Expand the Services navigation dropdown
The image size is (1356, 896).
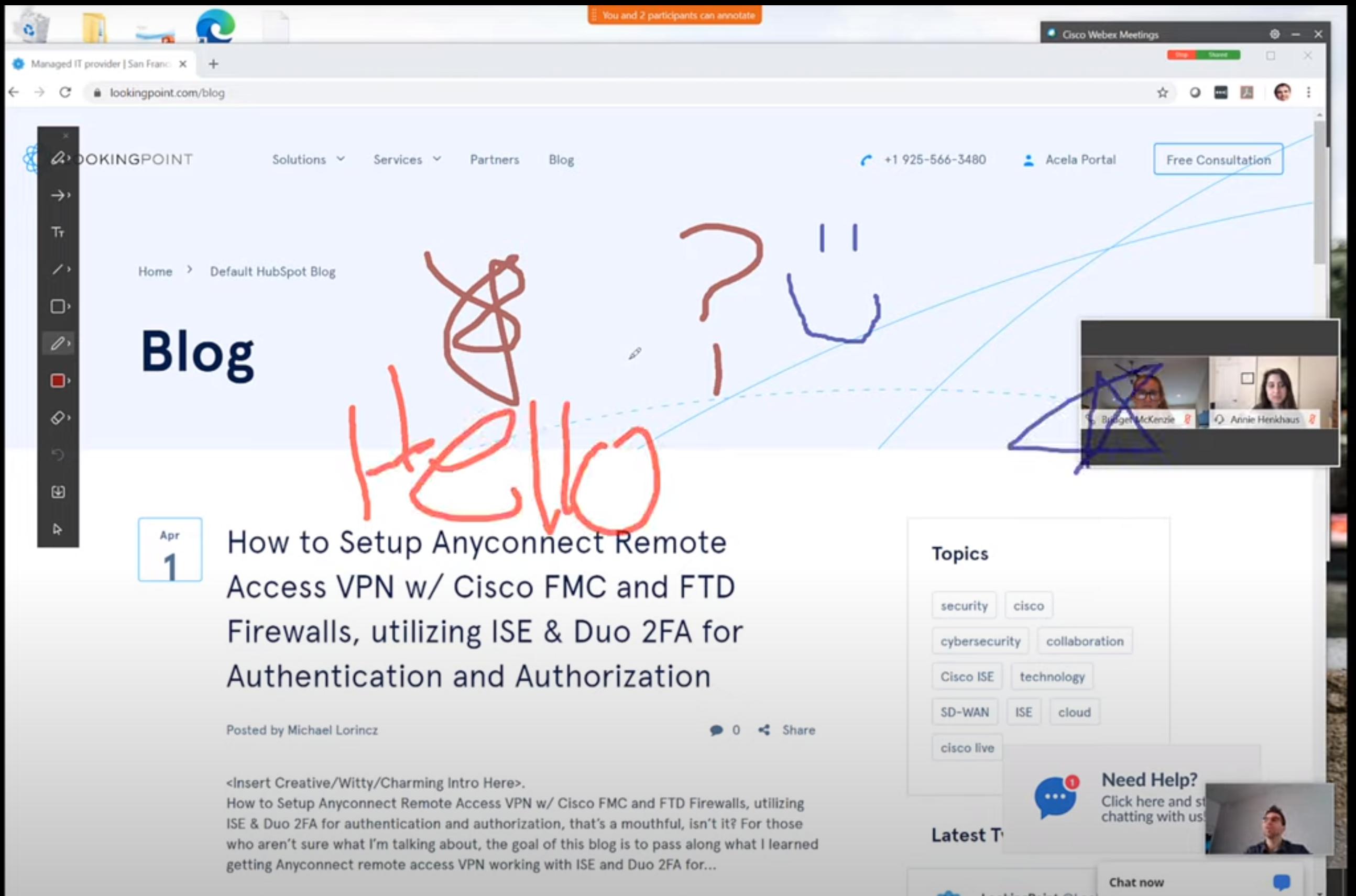pyautogui.click(x=407, y=159)
